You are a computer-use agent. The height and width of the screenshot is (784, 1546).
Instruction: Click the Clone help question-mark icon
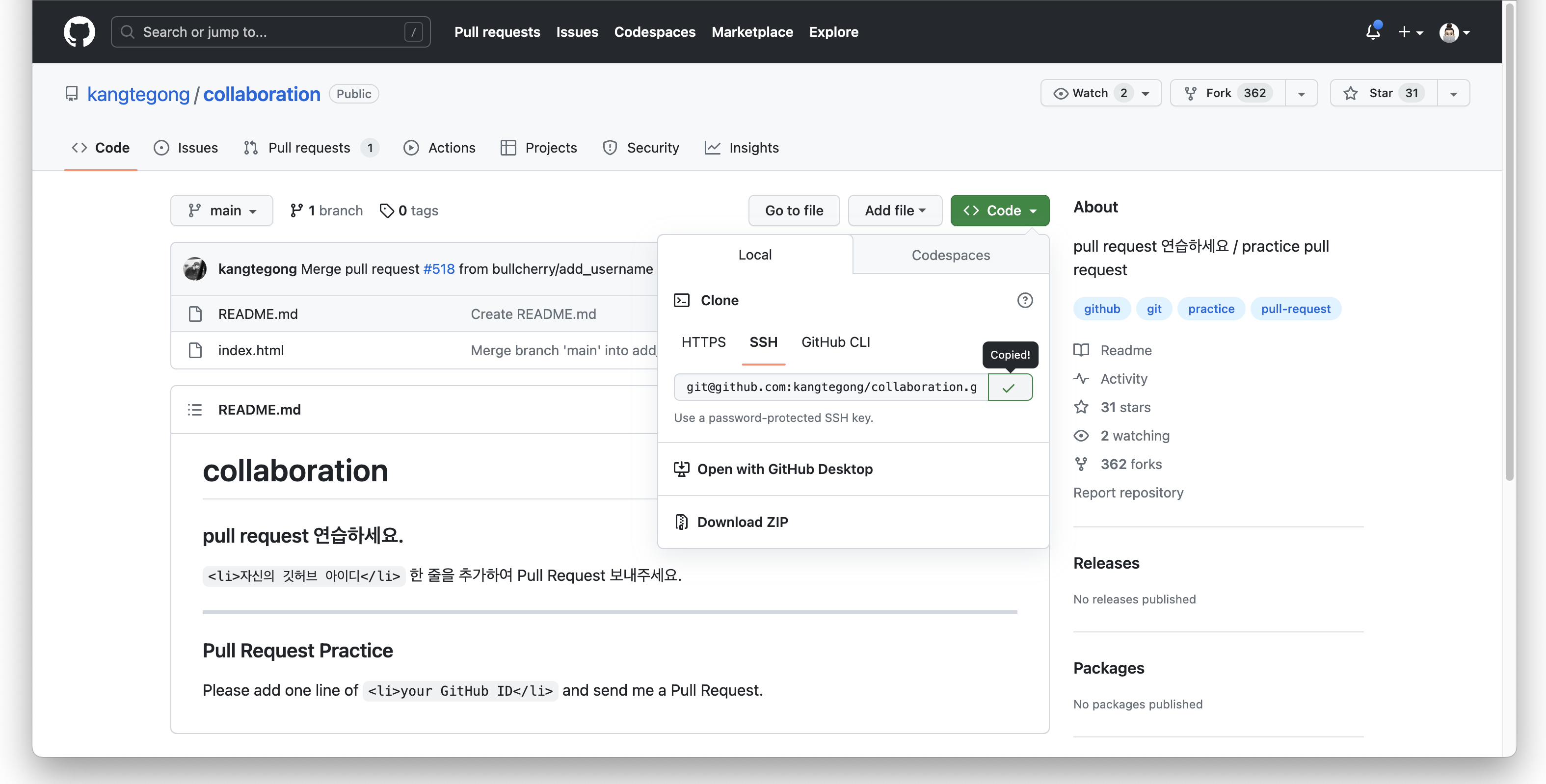coord(1025,300)
